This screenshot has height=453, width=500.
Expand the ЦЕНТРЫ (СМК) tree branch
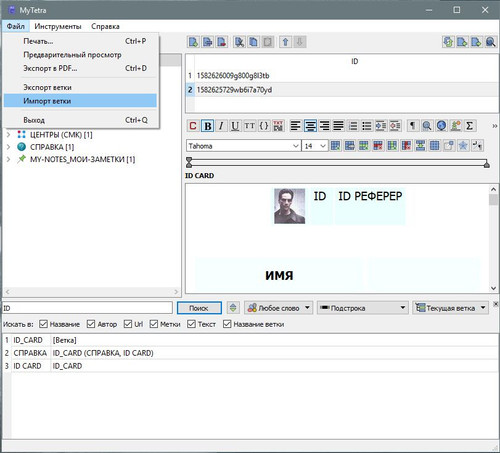pyautogui.click(x=8, y=135)
